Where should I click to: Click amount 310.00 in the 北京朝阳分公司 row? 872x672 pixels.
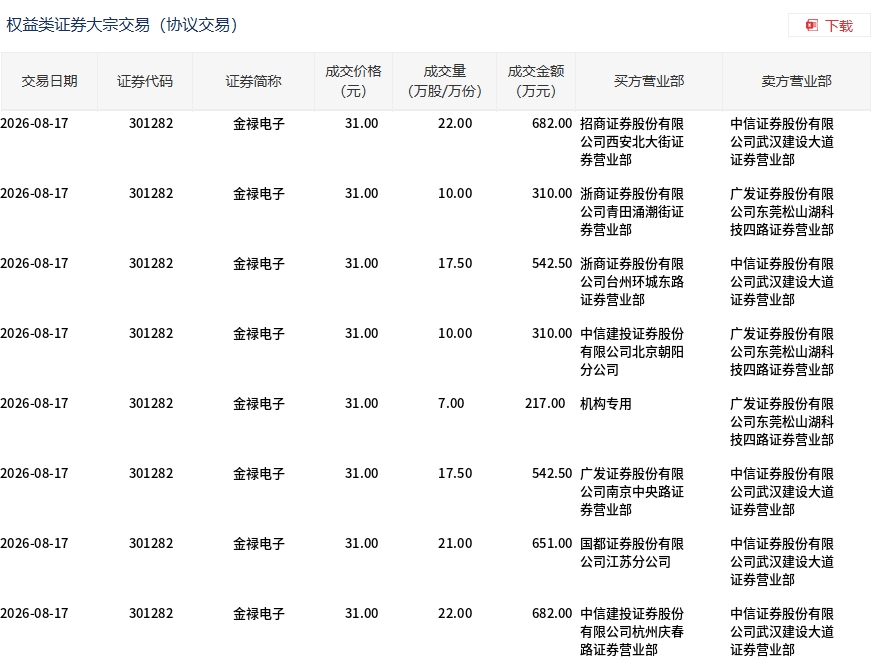click(552, 334)
